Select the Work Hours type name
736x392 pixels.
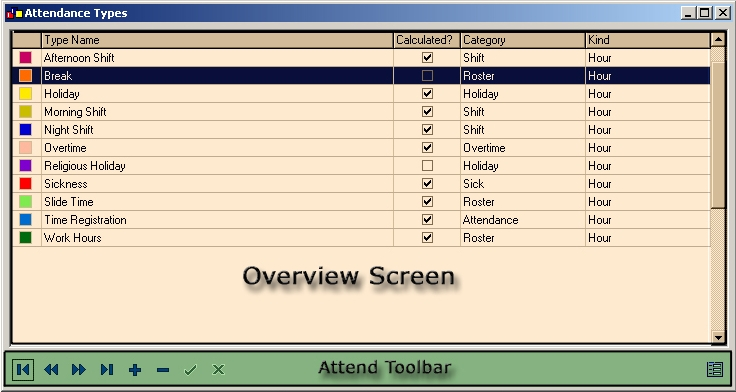[217, 238]
